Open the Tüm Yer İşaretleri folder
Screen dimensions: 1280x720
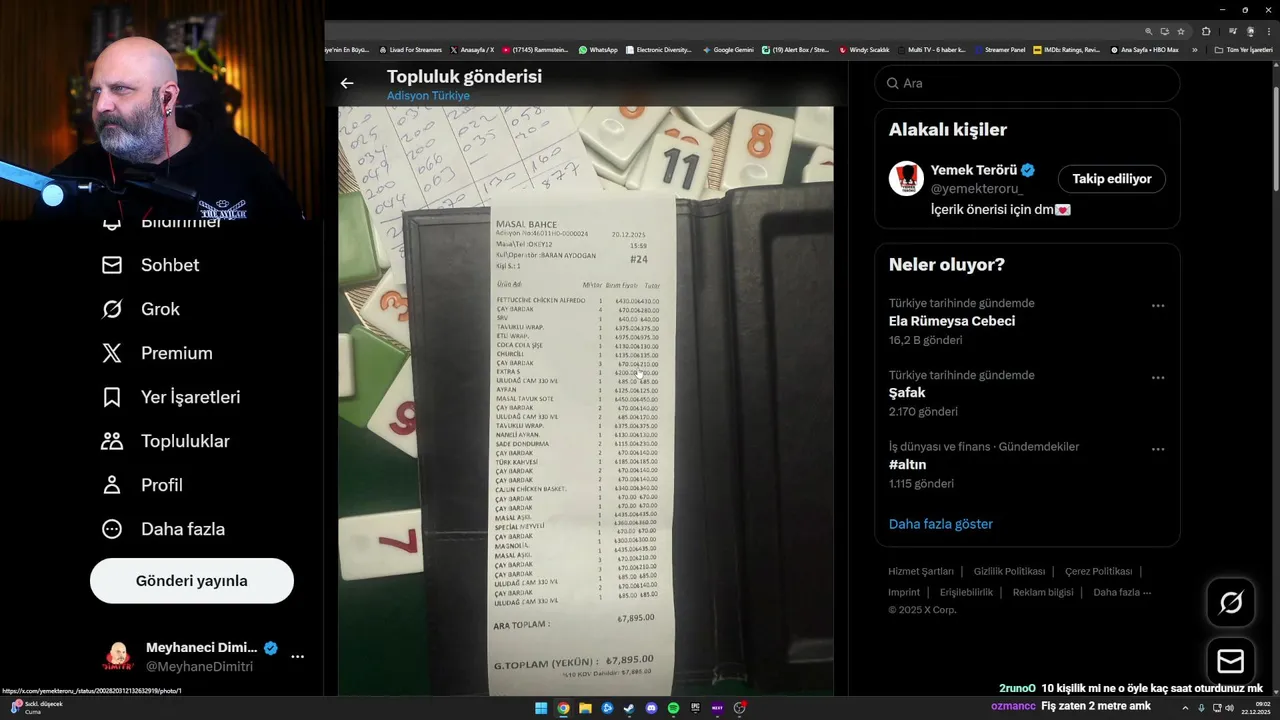click(x=1243, y=50)
